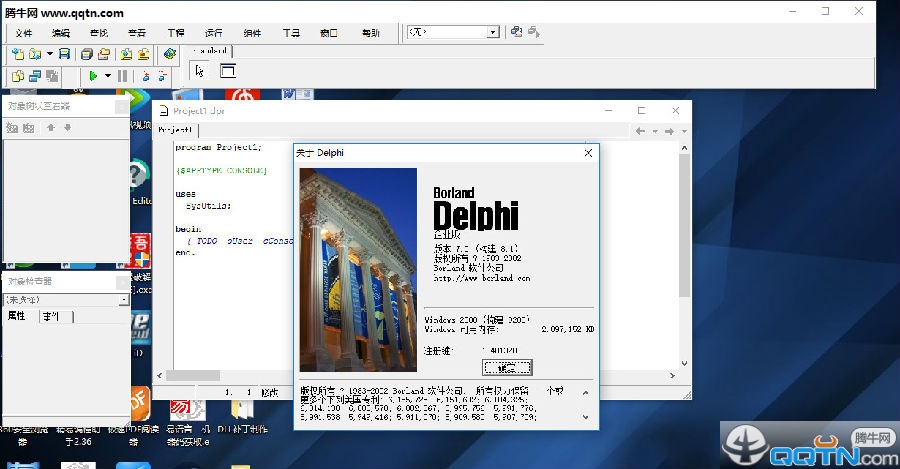The height and width of the screenshot is (469, 900).
Task: Expand the Forward history dropdown in editor
Action: (x=684, y=131)
